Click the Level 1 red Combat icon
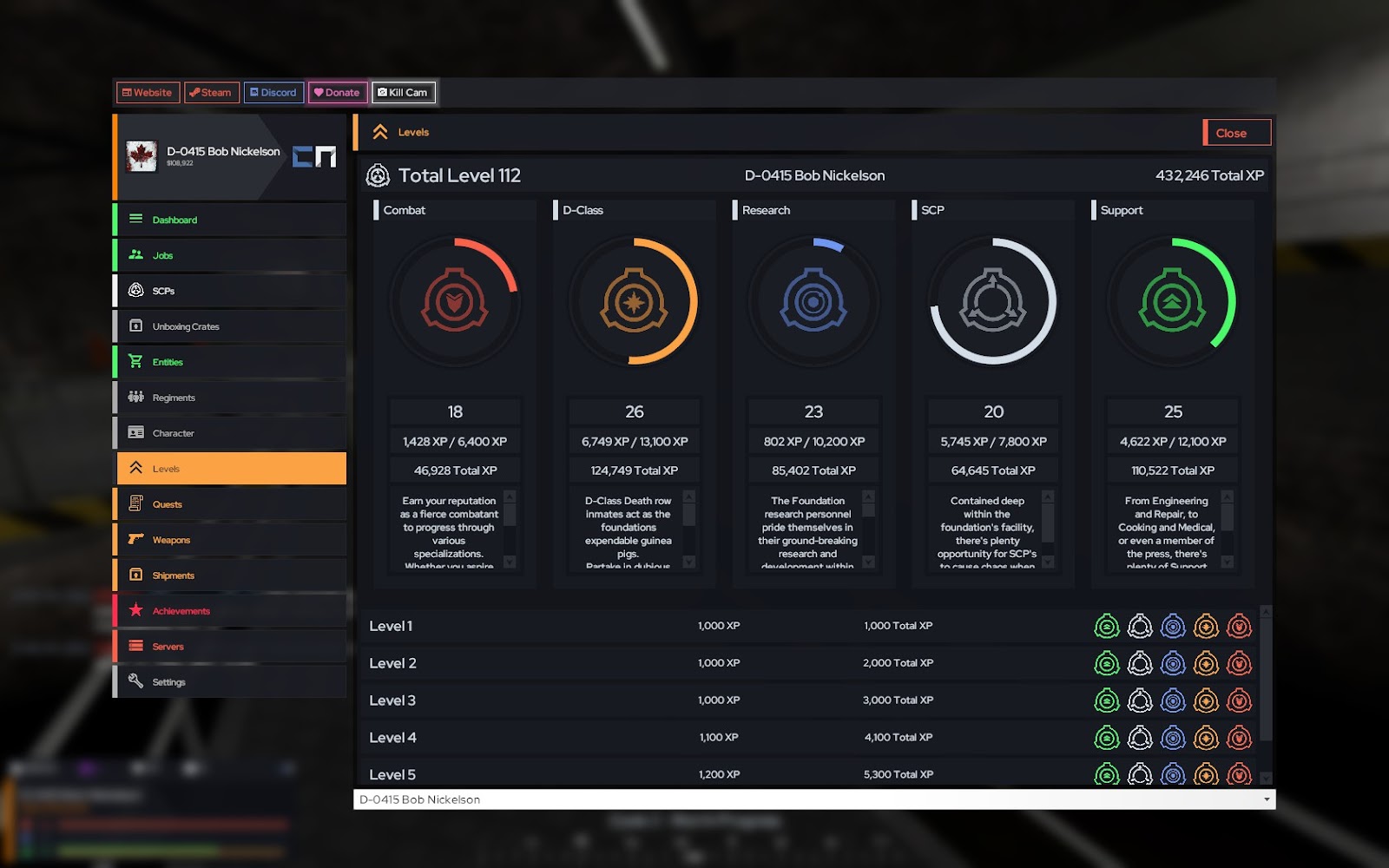 point(1239,626)
